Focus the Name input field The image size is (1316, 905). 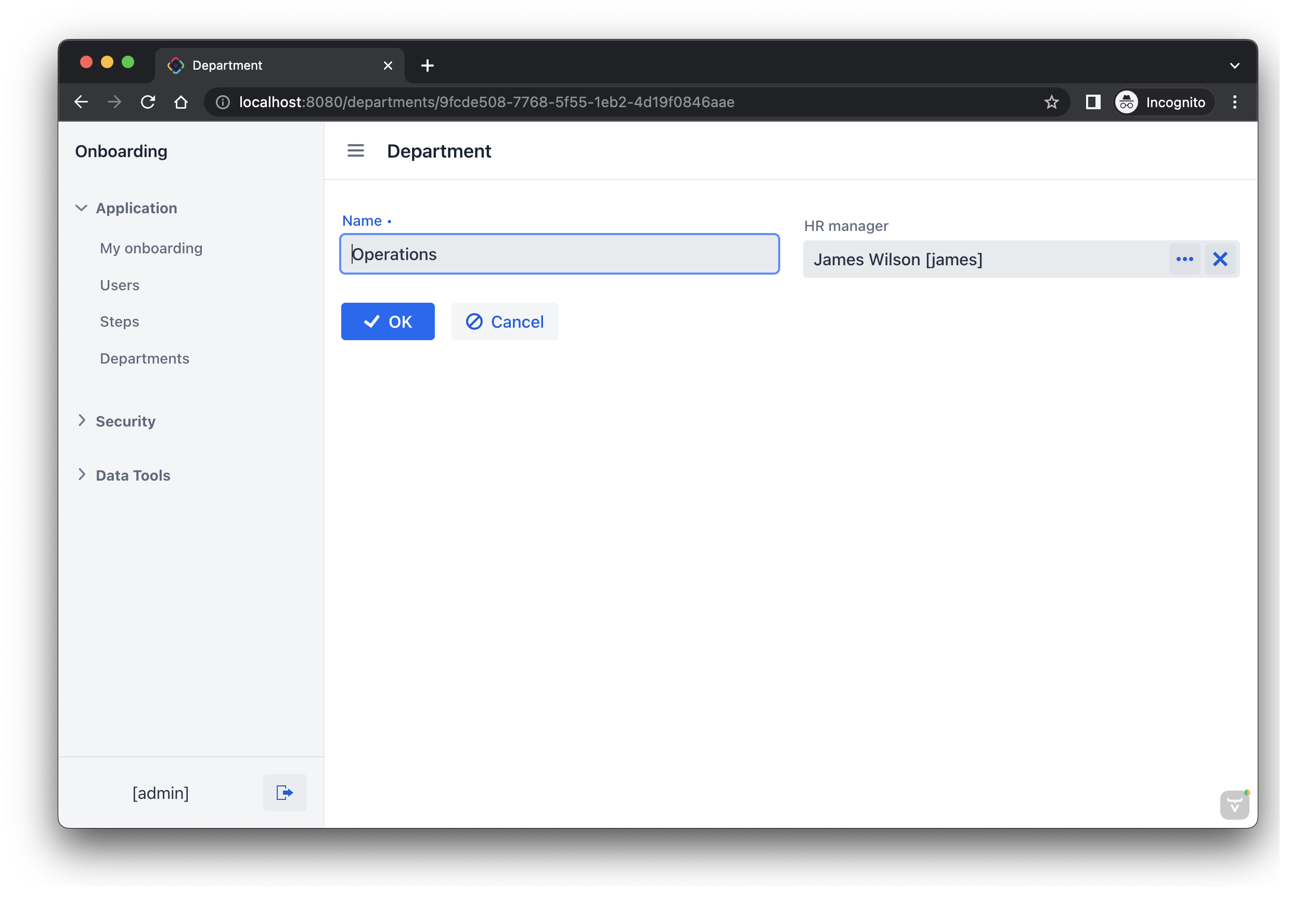pos(559,254)
